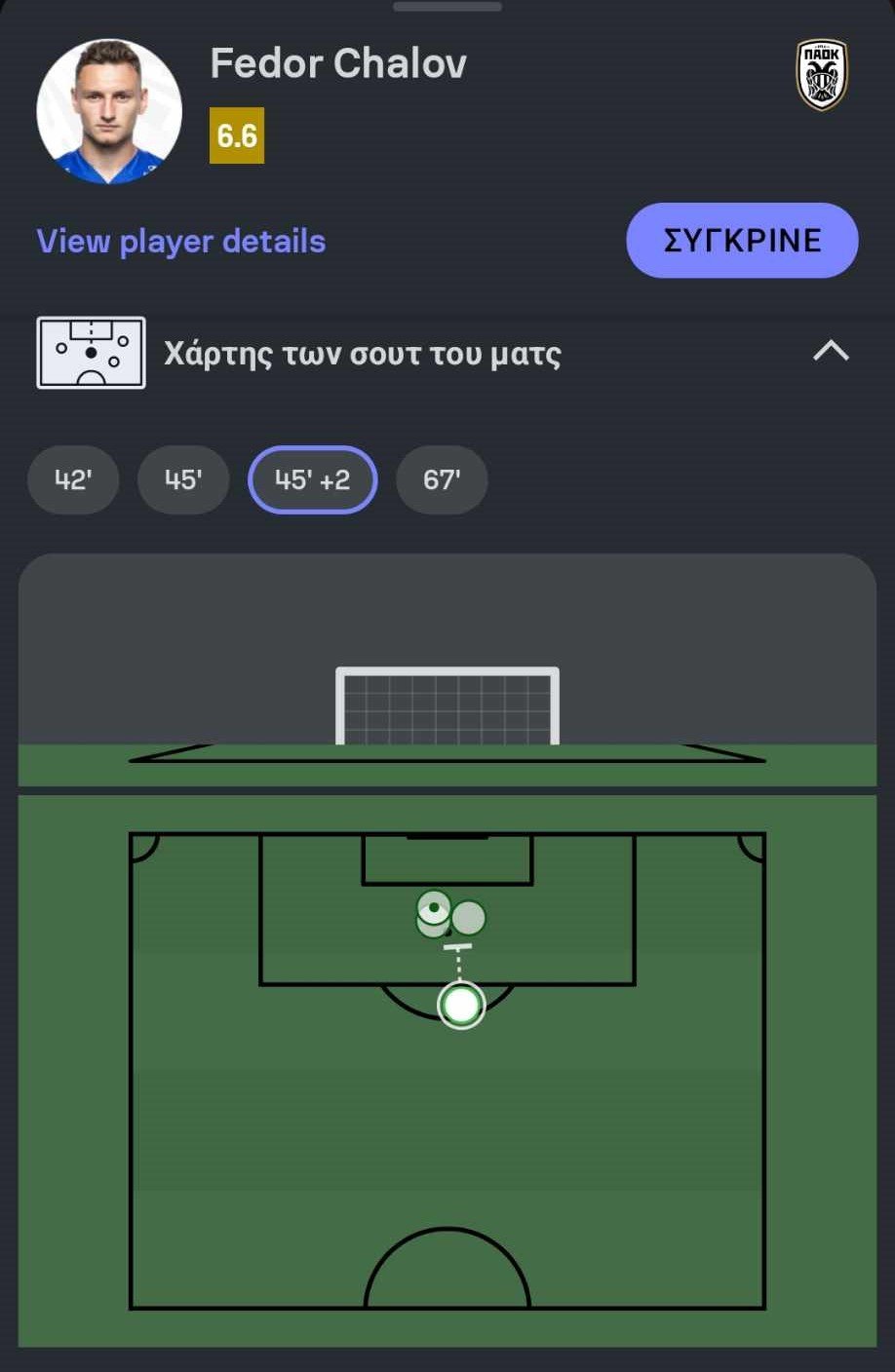
Task: Click the goal net graphic
Action: point(447,706)
